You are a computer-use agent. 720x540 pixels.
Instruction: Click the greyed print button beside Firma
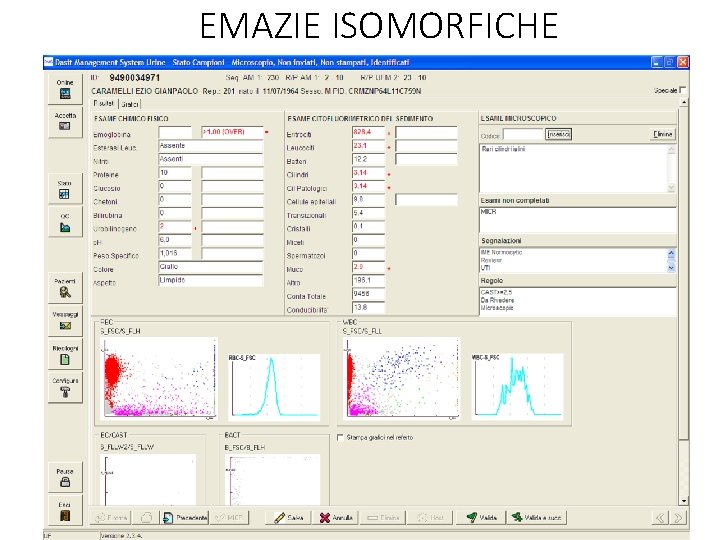coord(146,518)
